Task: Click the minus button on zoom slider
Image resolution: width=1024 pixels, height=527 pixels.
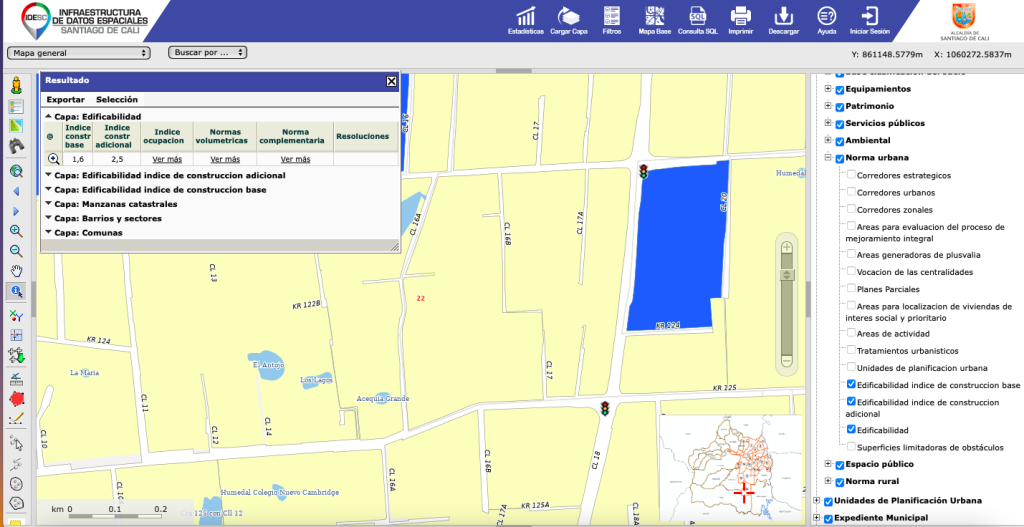Action: click(787, 360)
